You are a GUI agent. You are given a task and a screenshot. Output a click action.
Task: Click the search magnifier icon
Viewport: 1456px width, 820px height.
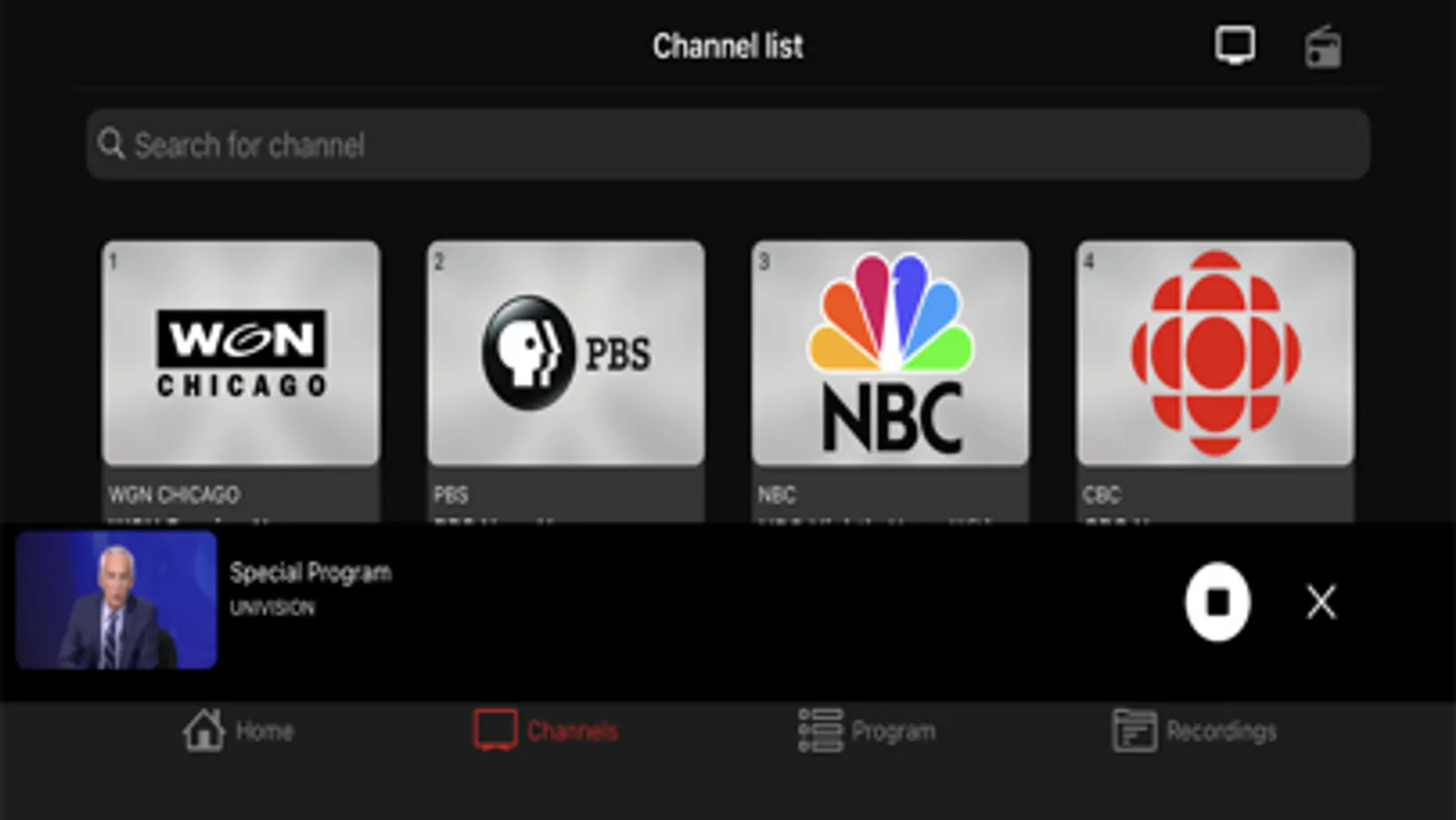pos(111,144)
